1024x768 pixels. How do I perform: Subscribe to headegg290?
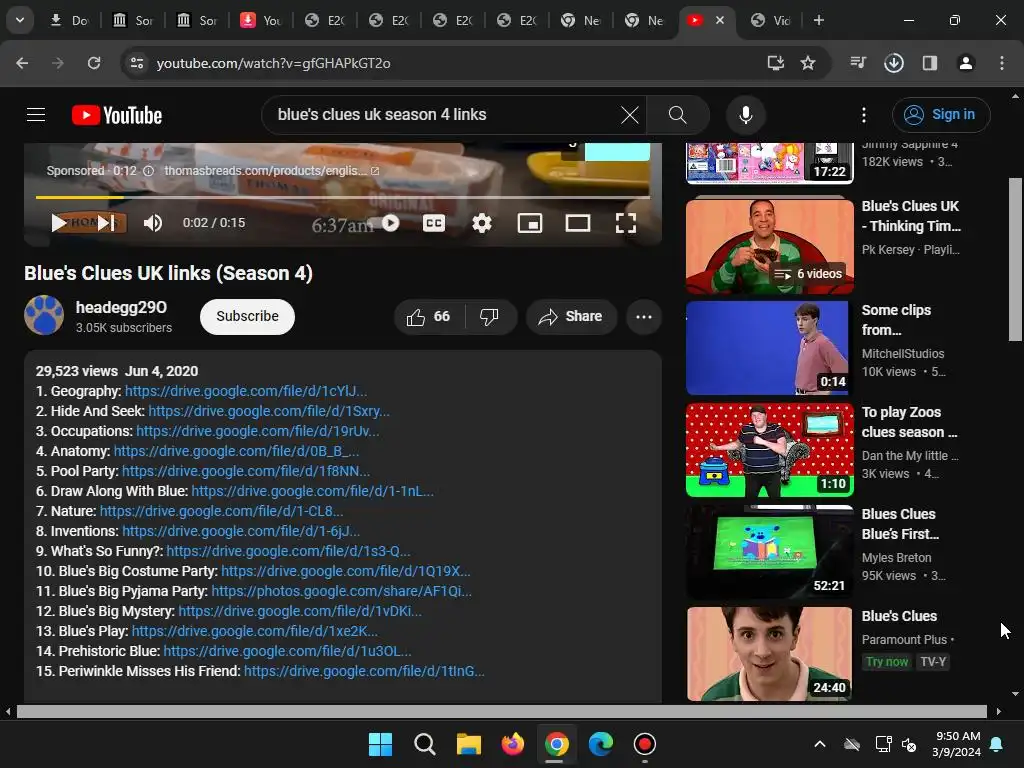247,317
